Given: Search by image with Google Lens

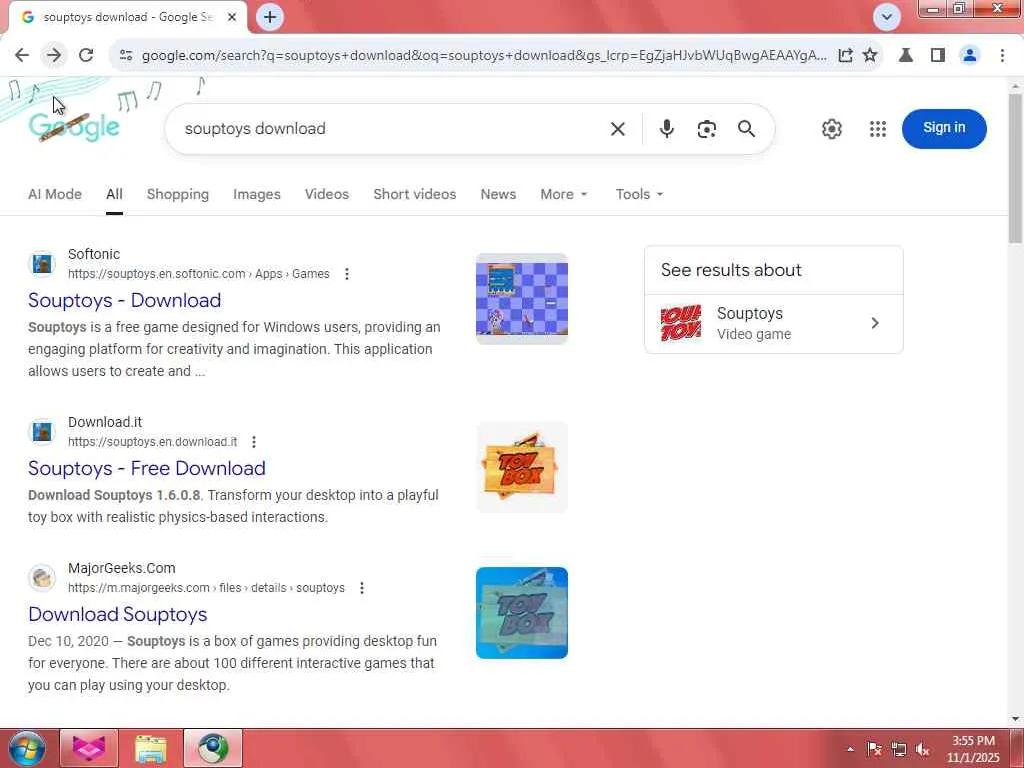Looking at the screenshot, I should click(707, 129).
